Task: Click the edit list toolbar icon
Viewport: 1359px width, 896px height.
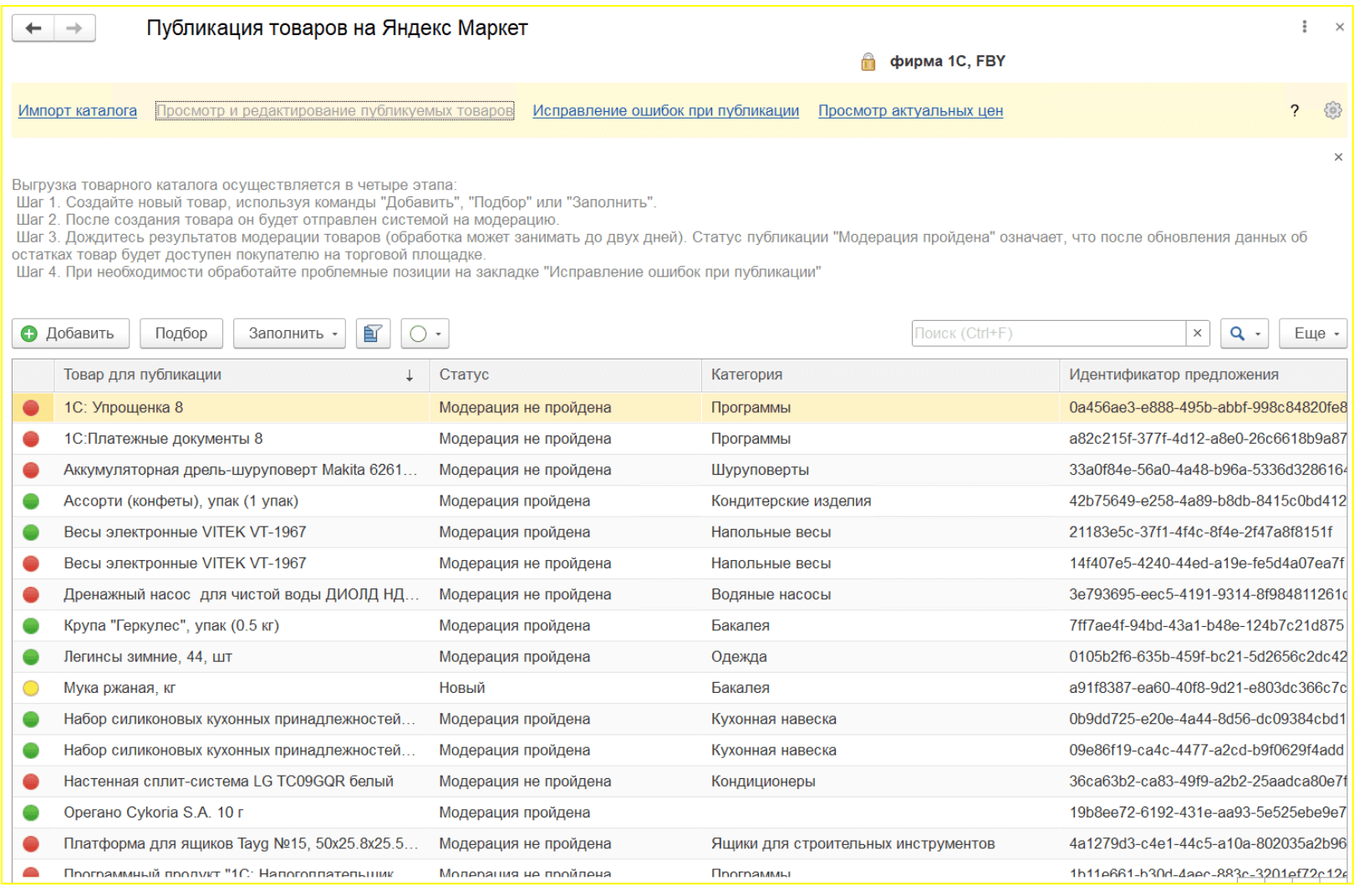Action: tap(373, 333)
